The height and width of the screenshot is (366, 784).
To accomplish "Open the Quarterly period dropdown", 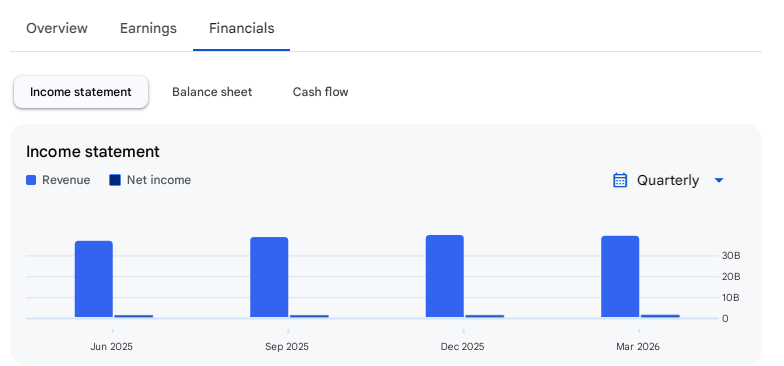I will [668, 180].
